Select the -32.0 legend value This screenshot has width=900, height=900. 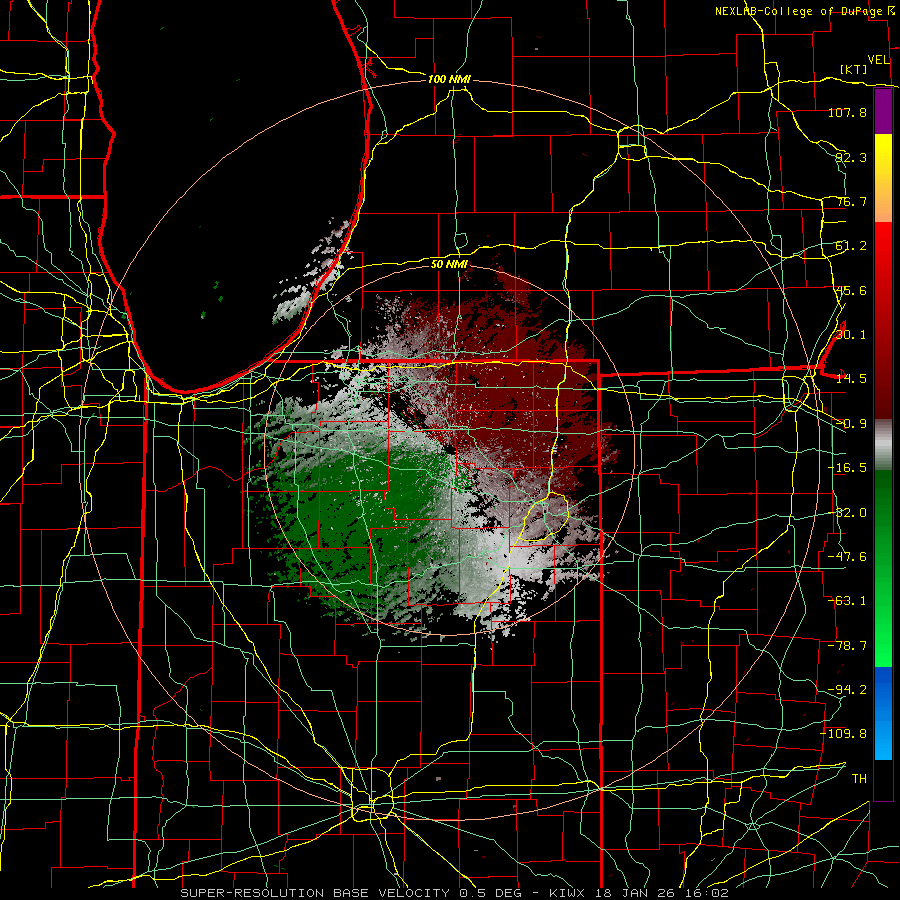click(847, 513)
